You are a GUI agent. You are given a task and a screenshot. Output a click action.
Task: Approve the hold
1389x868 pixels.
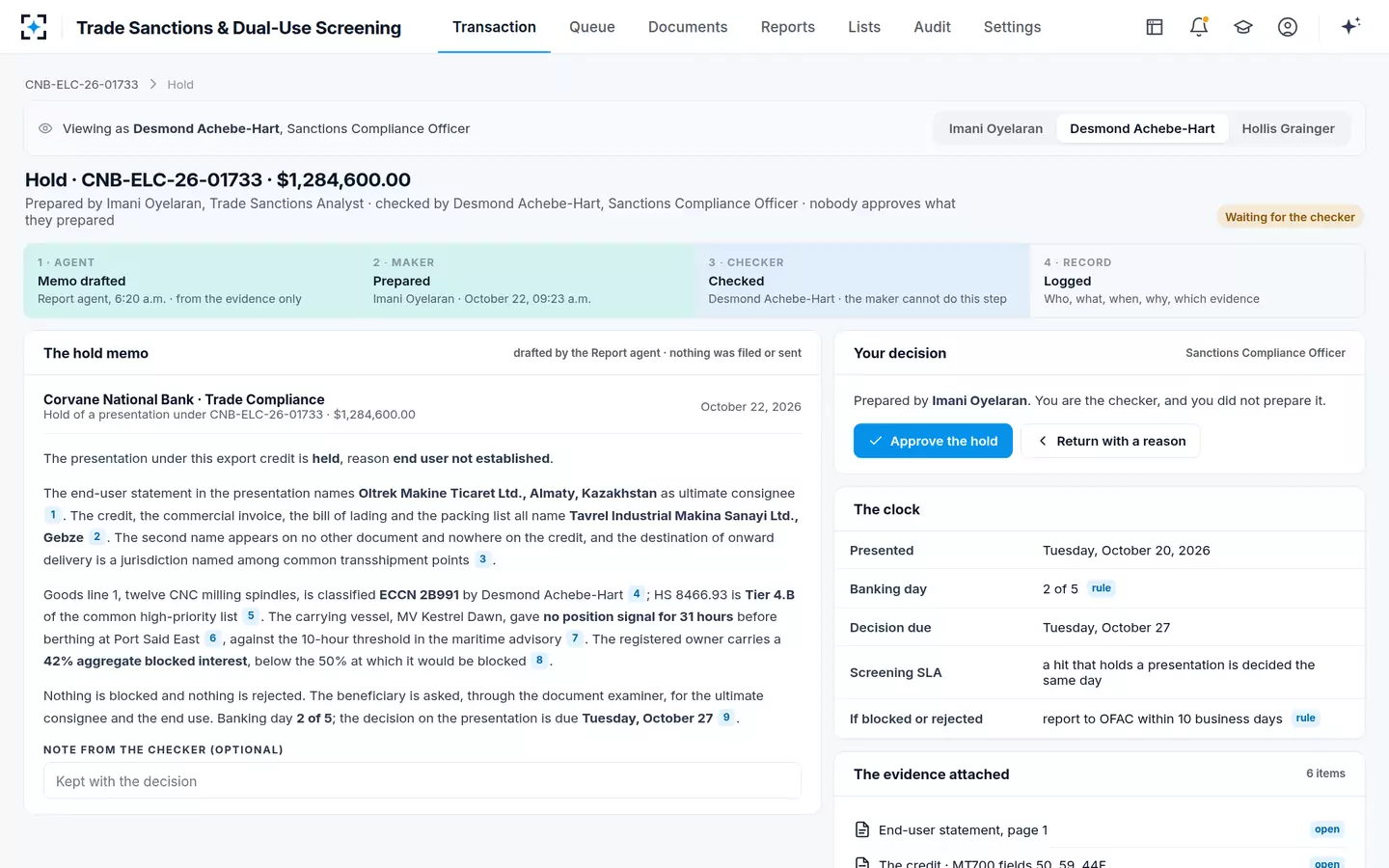pos(933,441)
